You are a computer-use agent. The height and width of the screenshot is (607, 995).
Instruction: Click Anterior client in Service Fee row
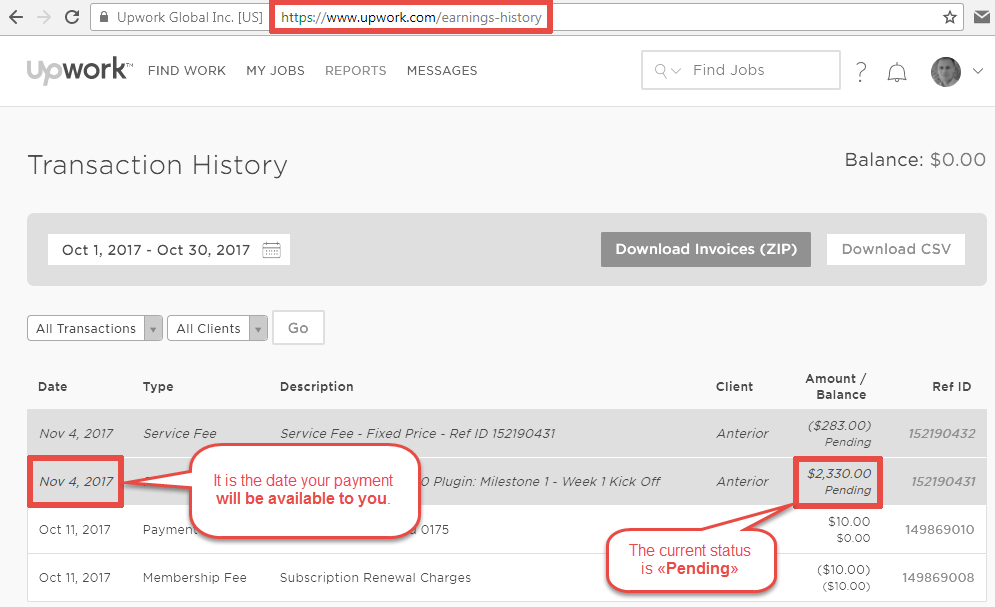pos(742,434)
